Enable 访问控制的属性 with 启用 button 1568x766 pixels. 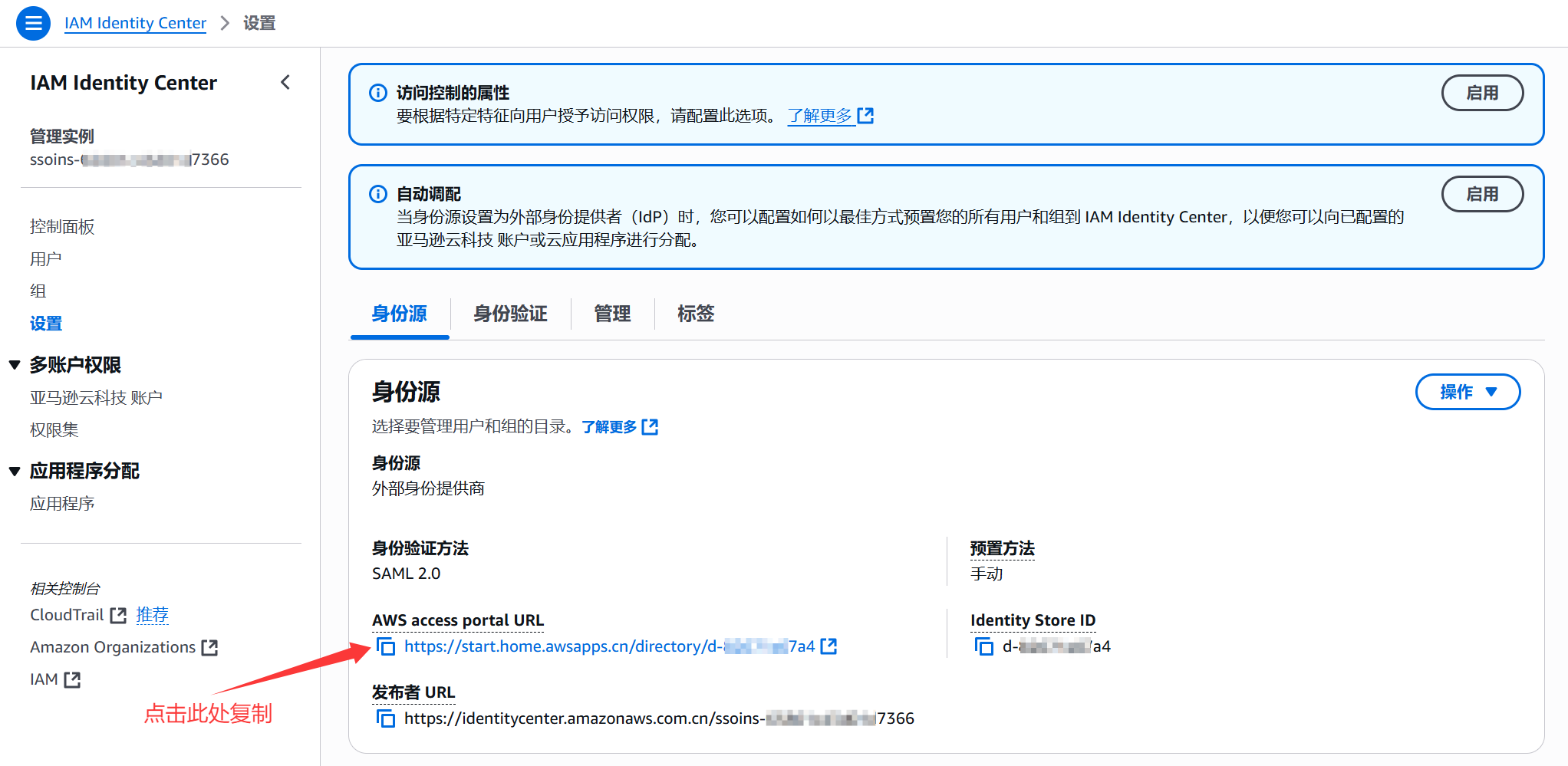(1481, 93)
